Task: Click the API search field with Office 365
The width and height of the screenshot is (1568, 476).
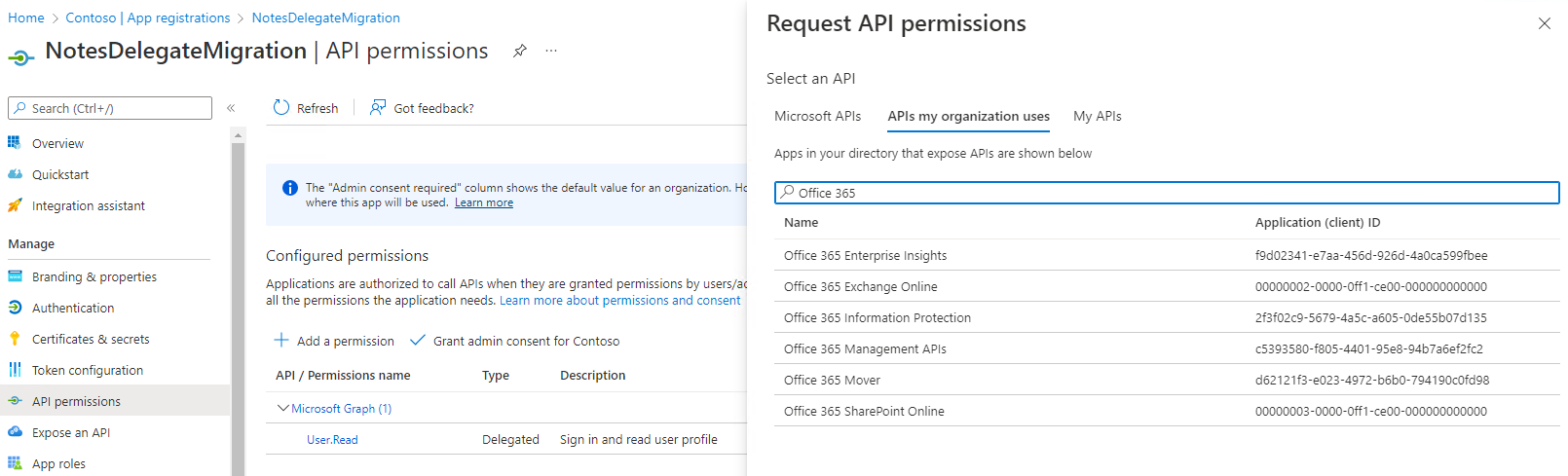Action: pos(1167,193)
